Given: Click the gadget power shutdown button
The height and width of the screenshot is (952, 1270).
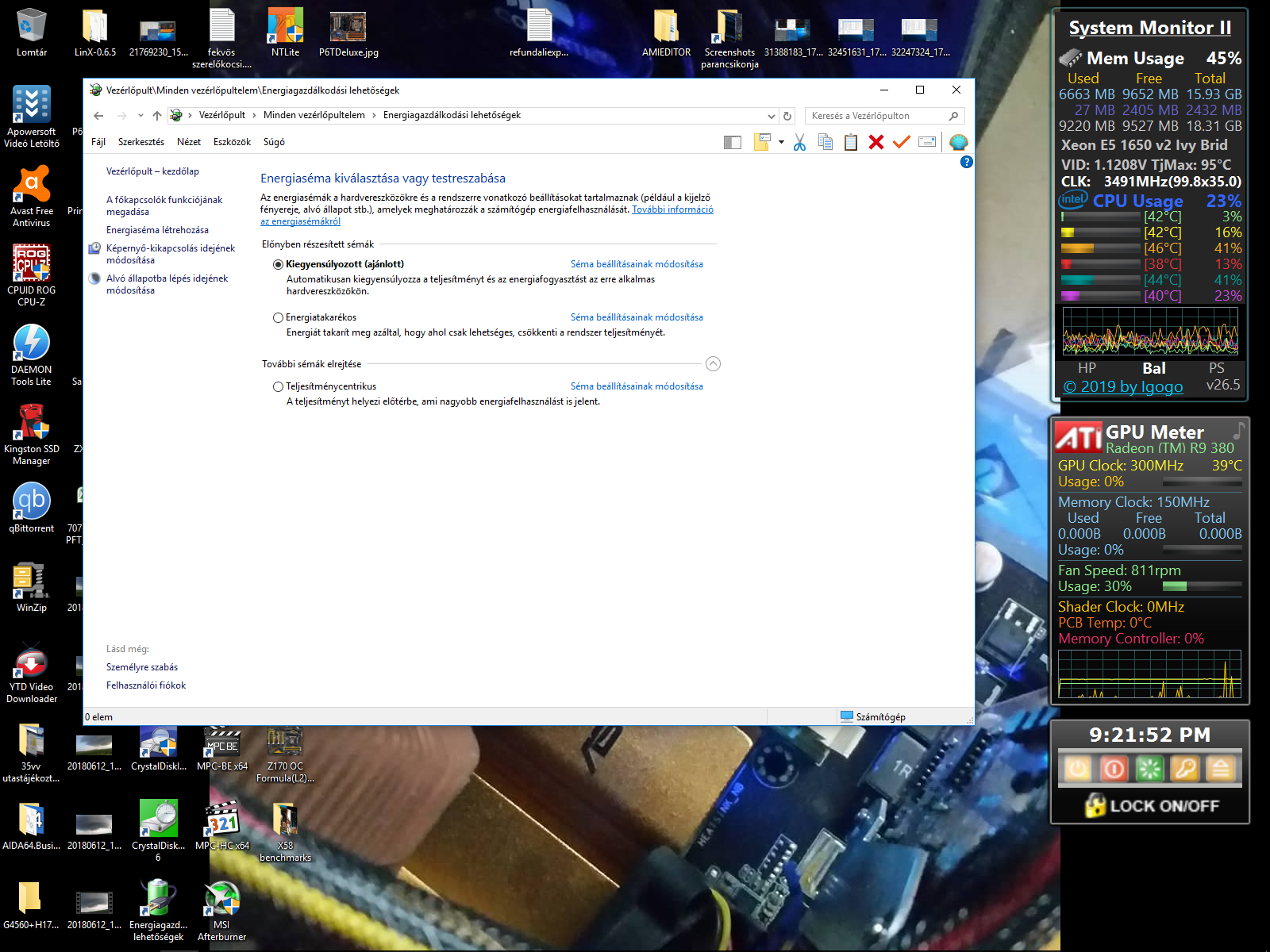Looking at the screenshot, I should pyautogui.click(x=1077, y=768).
